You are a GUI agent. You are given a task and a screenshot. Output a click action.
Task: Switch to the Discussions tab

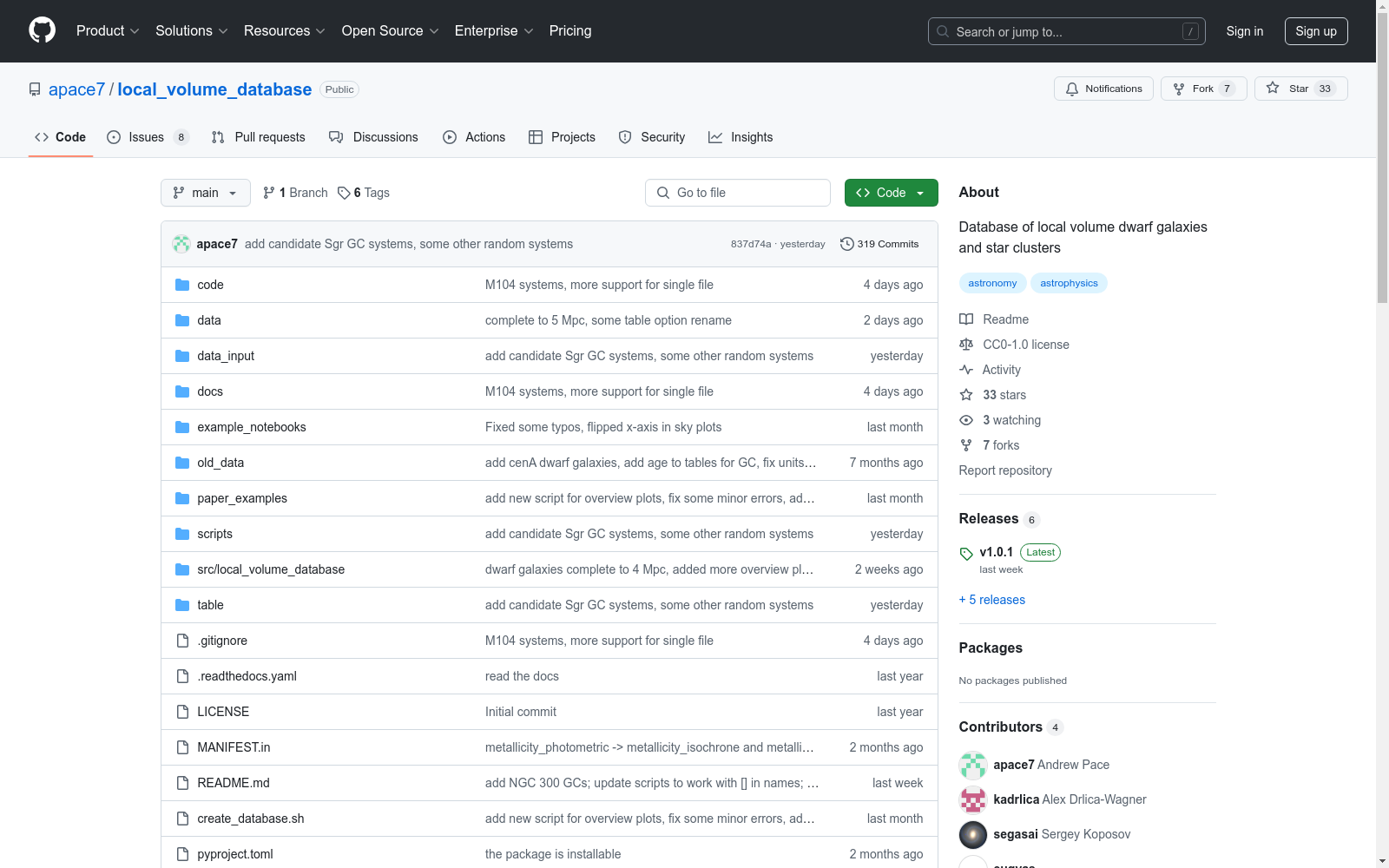373,137
